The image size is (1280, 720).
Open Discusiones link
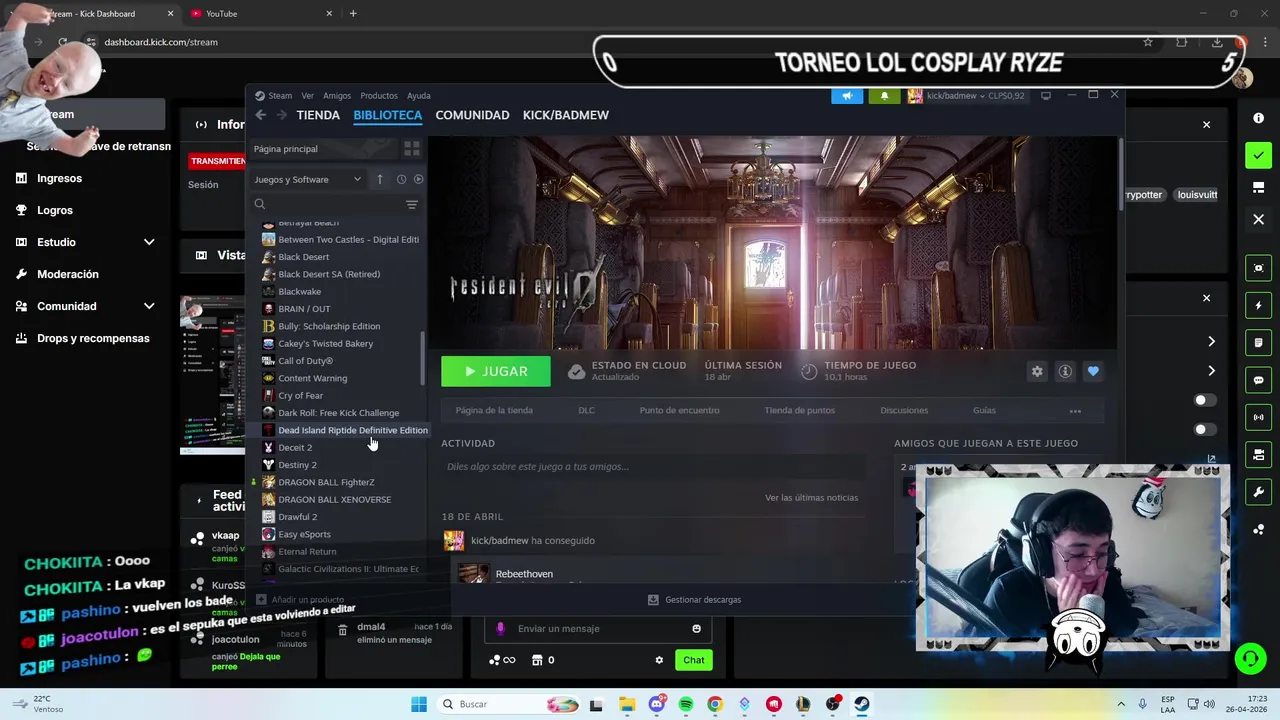point(904,410)
